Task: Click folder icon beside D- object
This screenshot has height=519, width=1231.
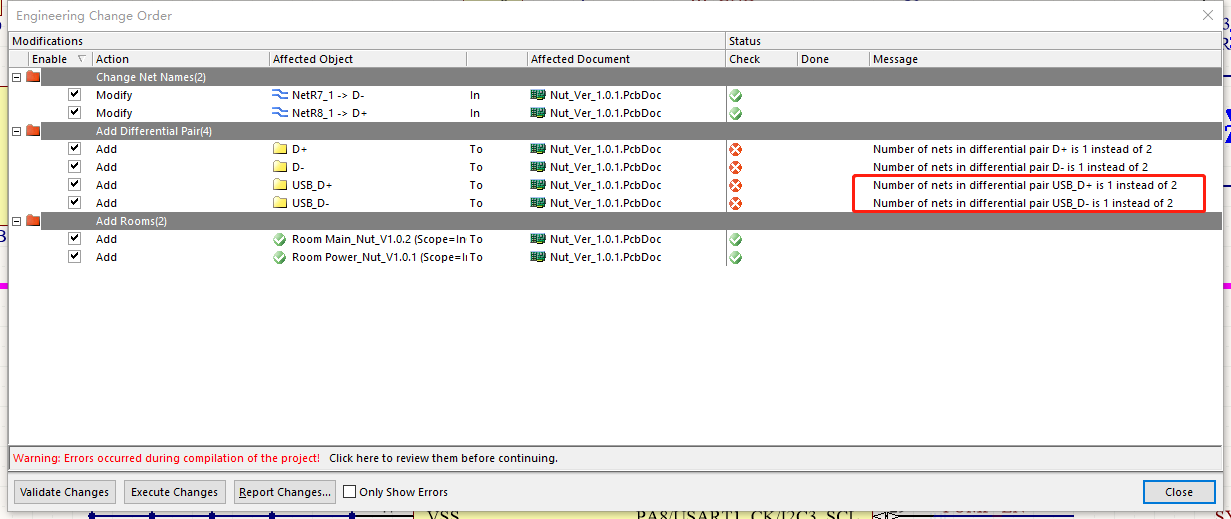Action: click(280, 167)
